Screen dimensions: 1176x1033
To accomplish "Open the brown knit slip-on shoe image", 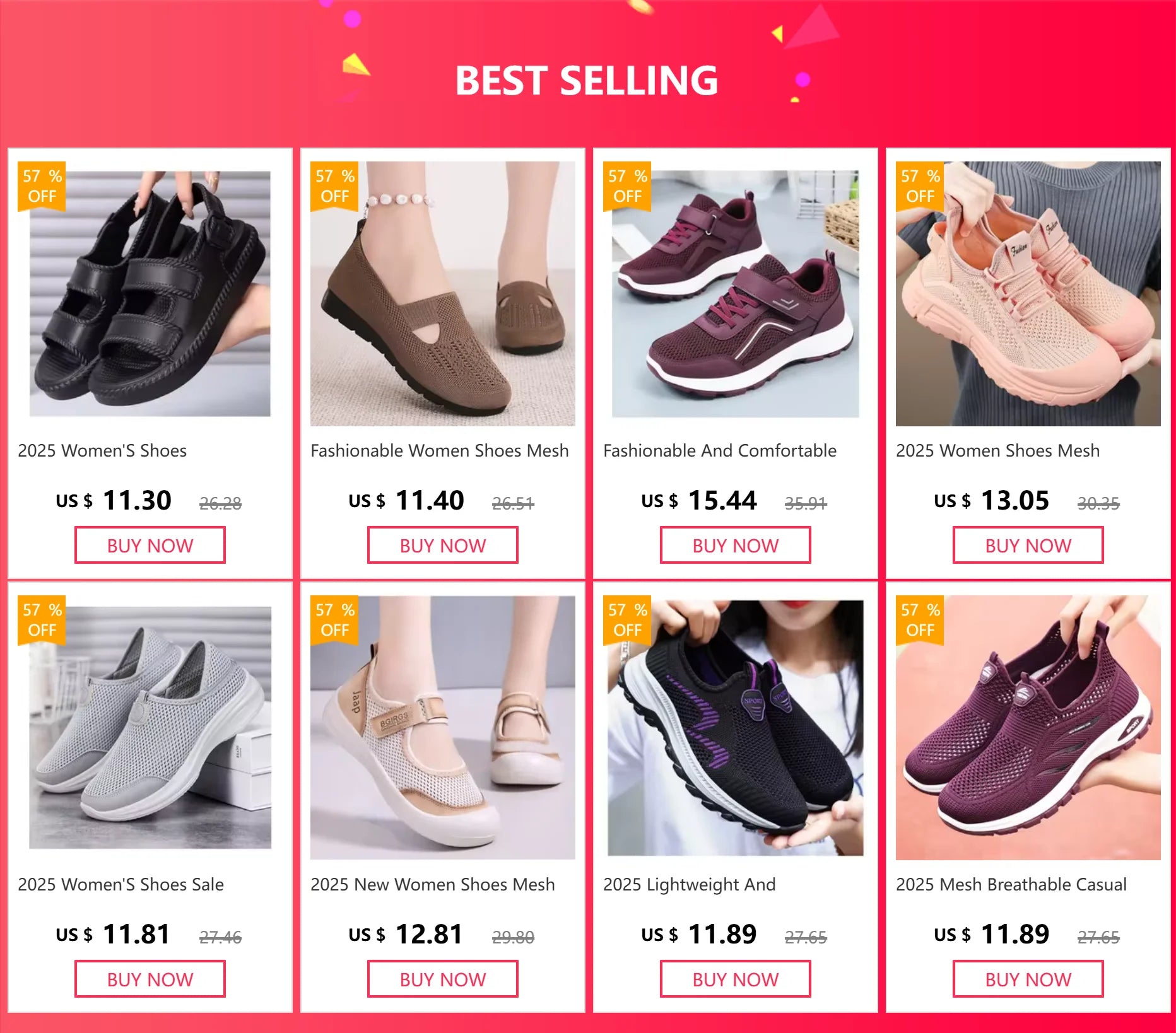I will pos(443,294).
